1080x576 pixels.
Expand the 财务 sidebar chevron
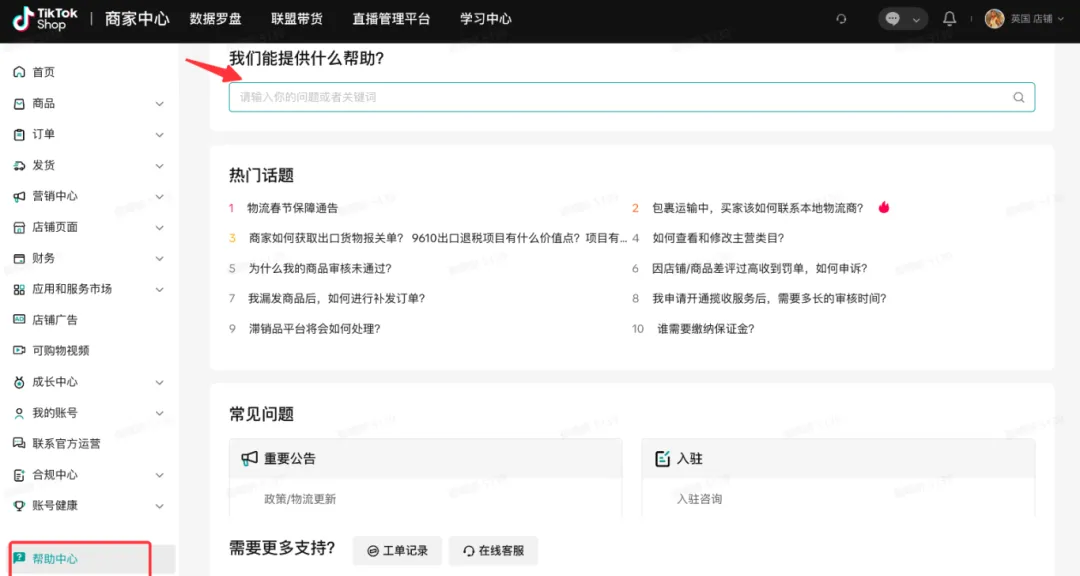coord(159,259)
